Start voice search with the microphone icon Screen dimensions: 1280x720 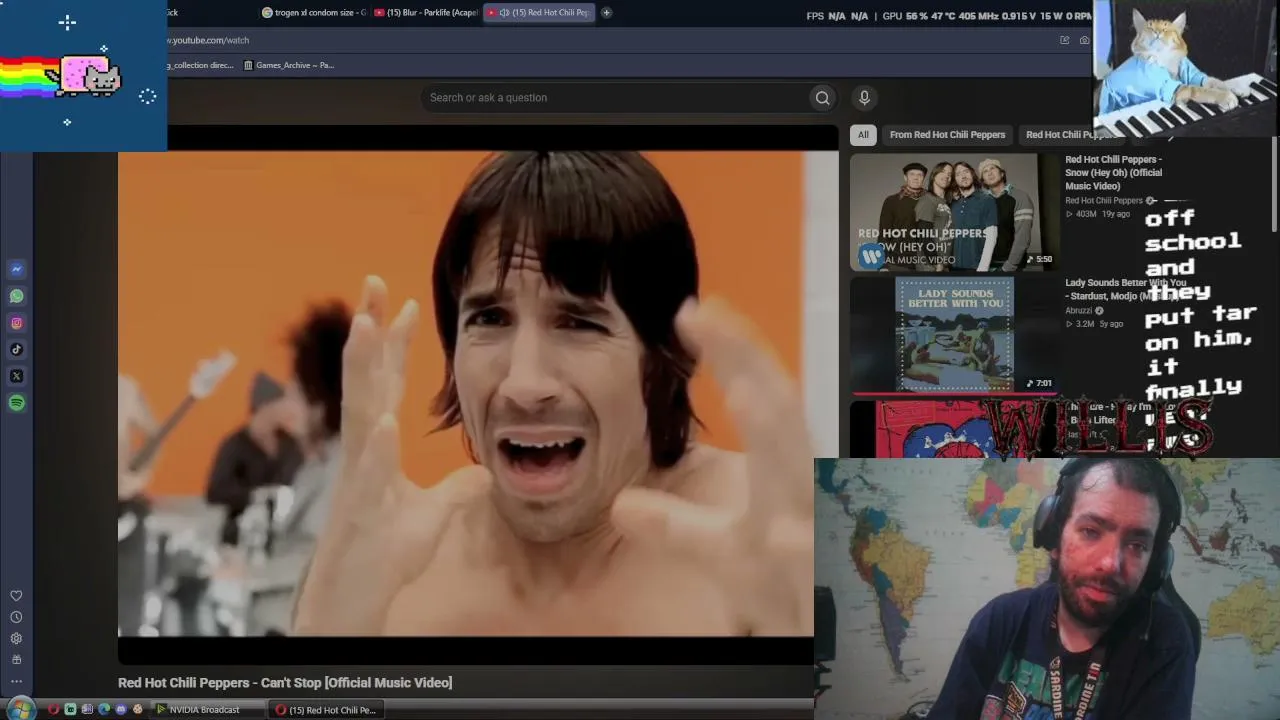tap(864, 97)
